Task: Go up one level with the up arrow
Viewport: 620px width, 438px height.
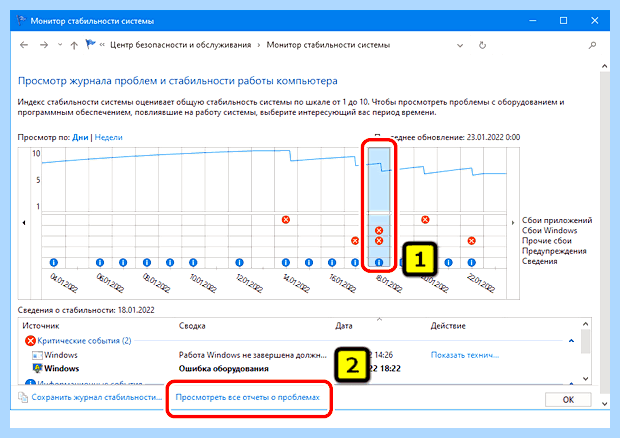Action: 74,45
